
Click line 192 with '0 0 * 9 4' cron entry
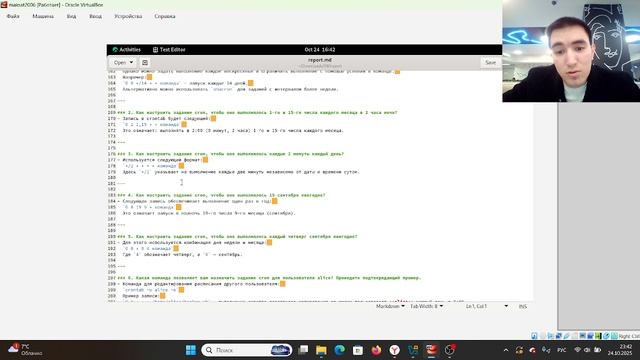pyautogui.click(x=147, y=249)
